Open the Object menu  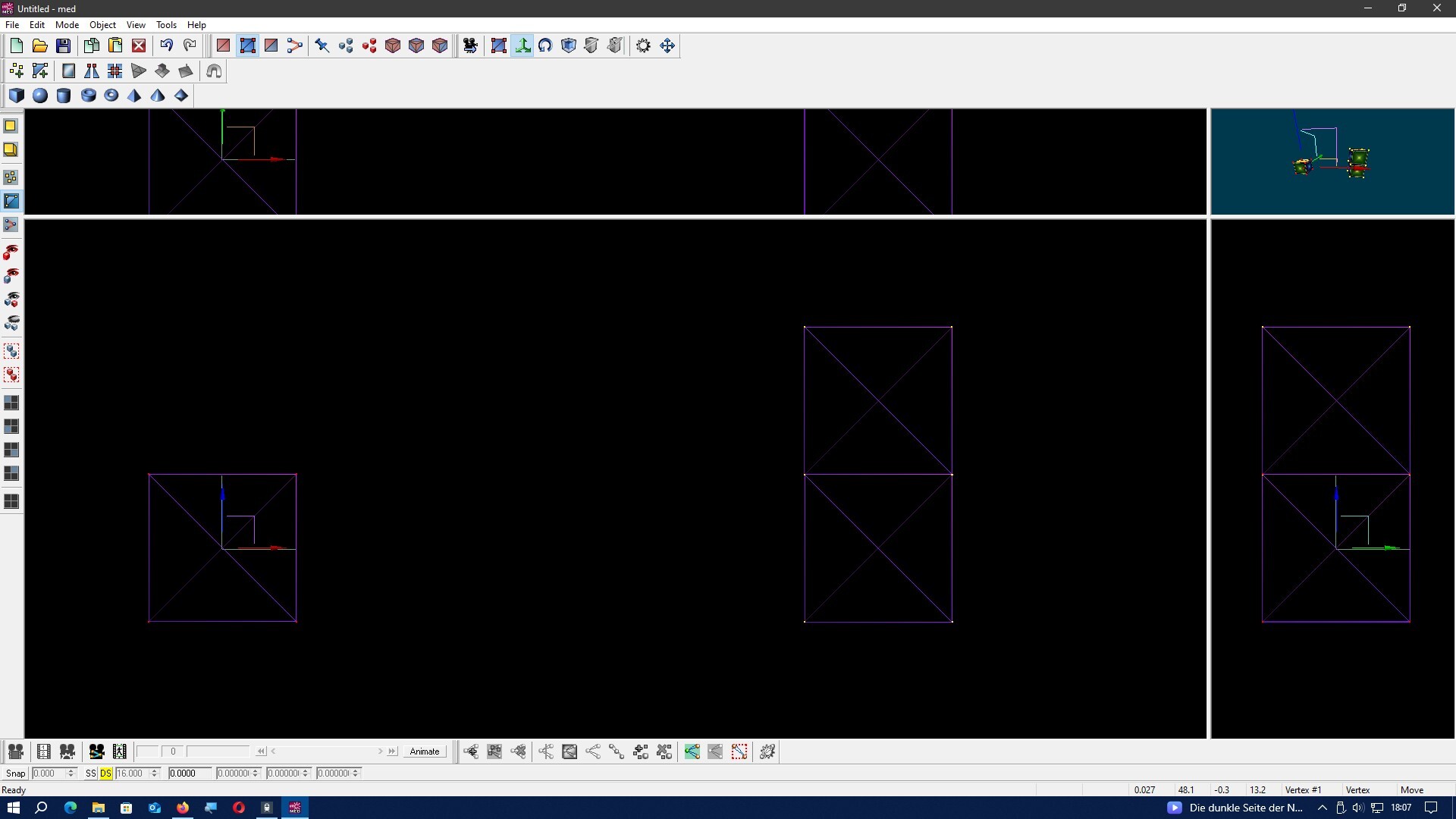[x=102, y=25]
